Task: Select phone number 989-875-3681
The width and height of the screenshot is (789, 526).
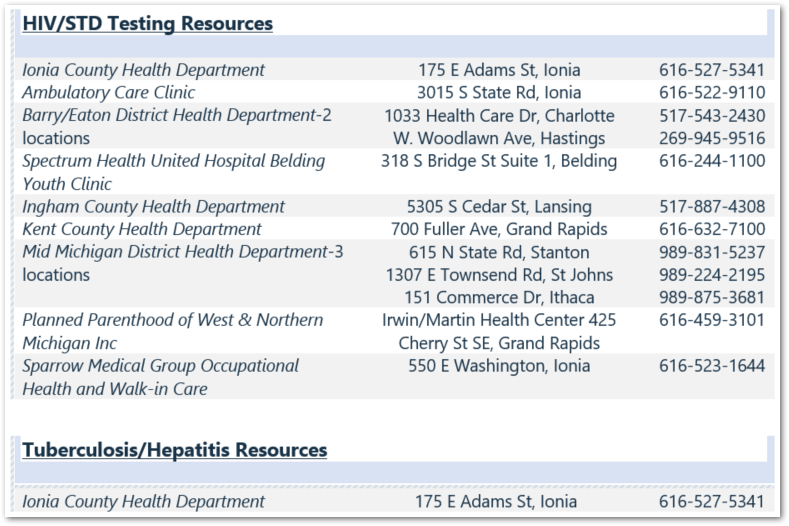Action: point(711,298)
